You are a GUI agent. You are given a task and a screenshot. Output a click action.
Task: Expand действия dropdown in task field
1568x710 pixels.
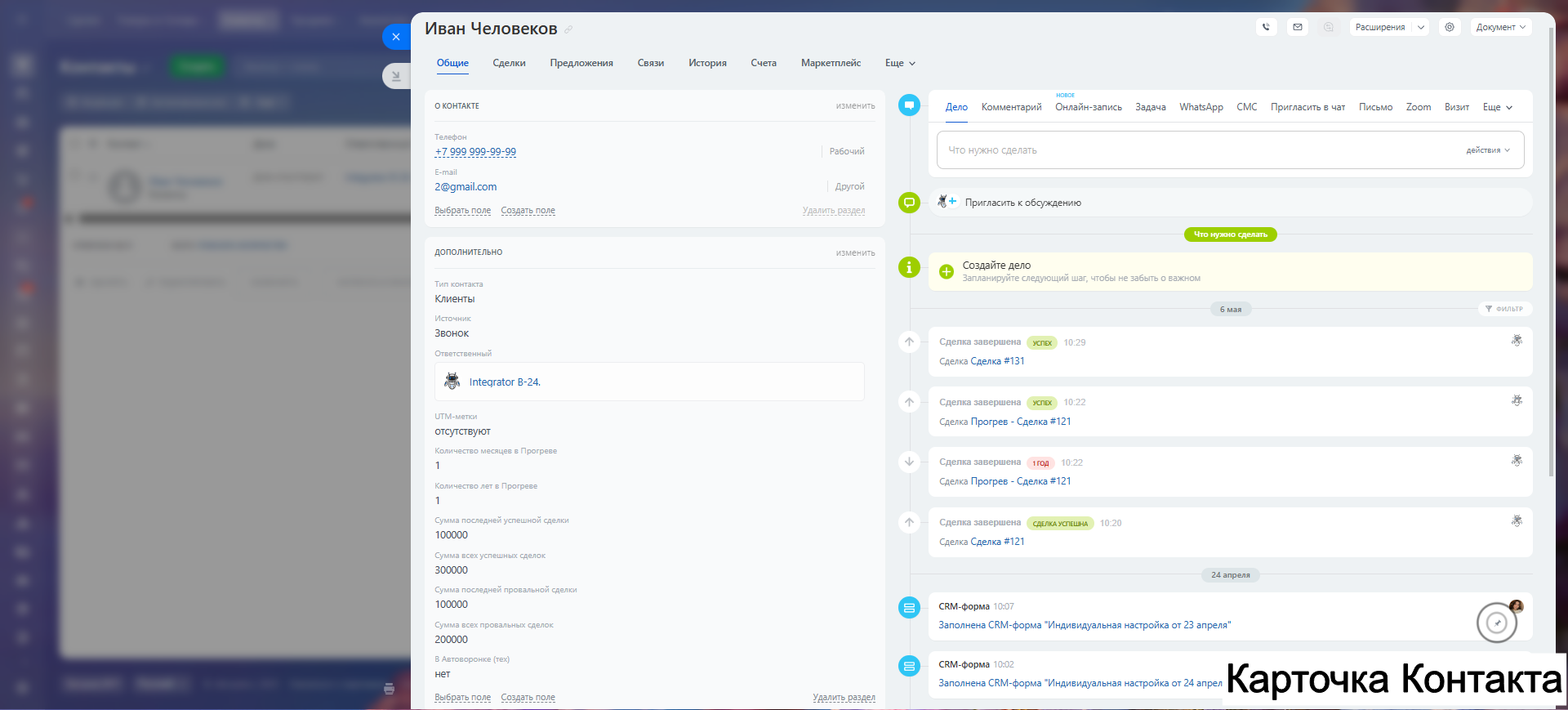click(x=1488, y=150)
